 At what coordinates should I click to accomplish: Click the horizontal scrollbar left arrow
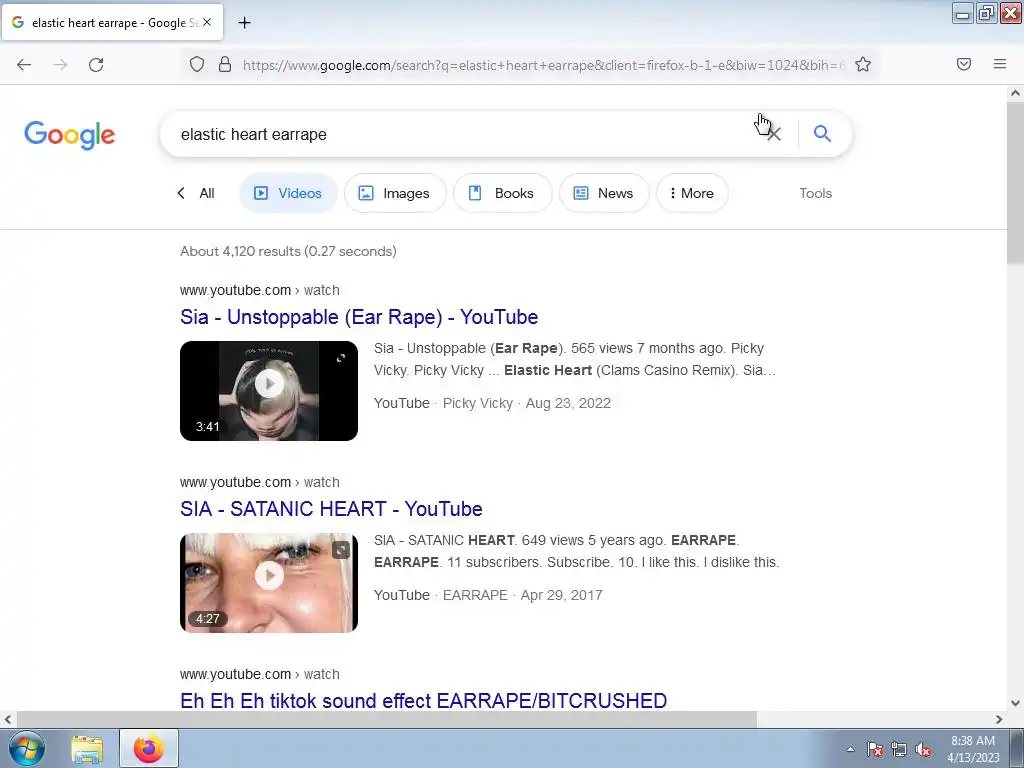(8, 719)
